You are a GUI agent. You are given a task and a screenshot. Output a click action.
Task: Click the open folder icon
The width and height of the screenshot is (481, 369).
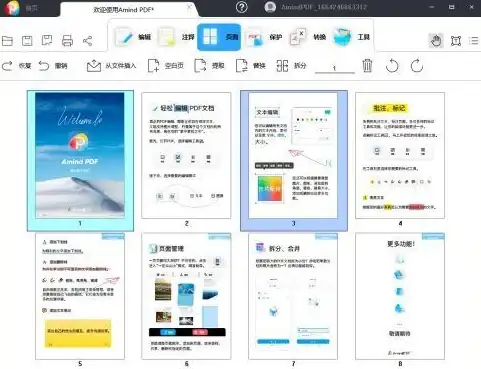[7, 41]
